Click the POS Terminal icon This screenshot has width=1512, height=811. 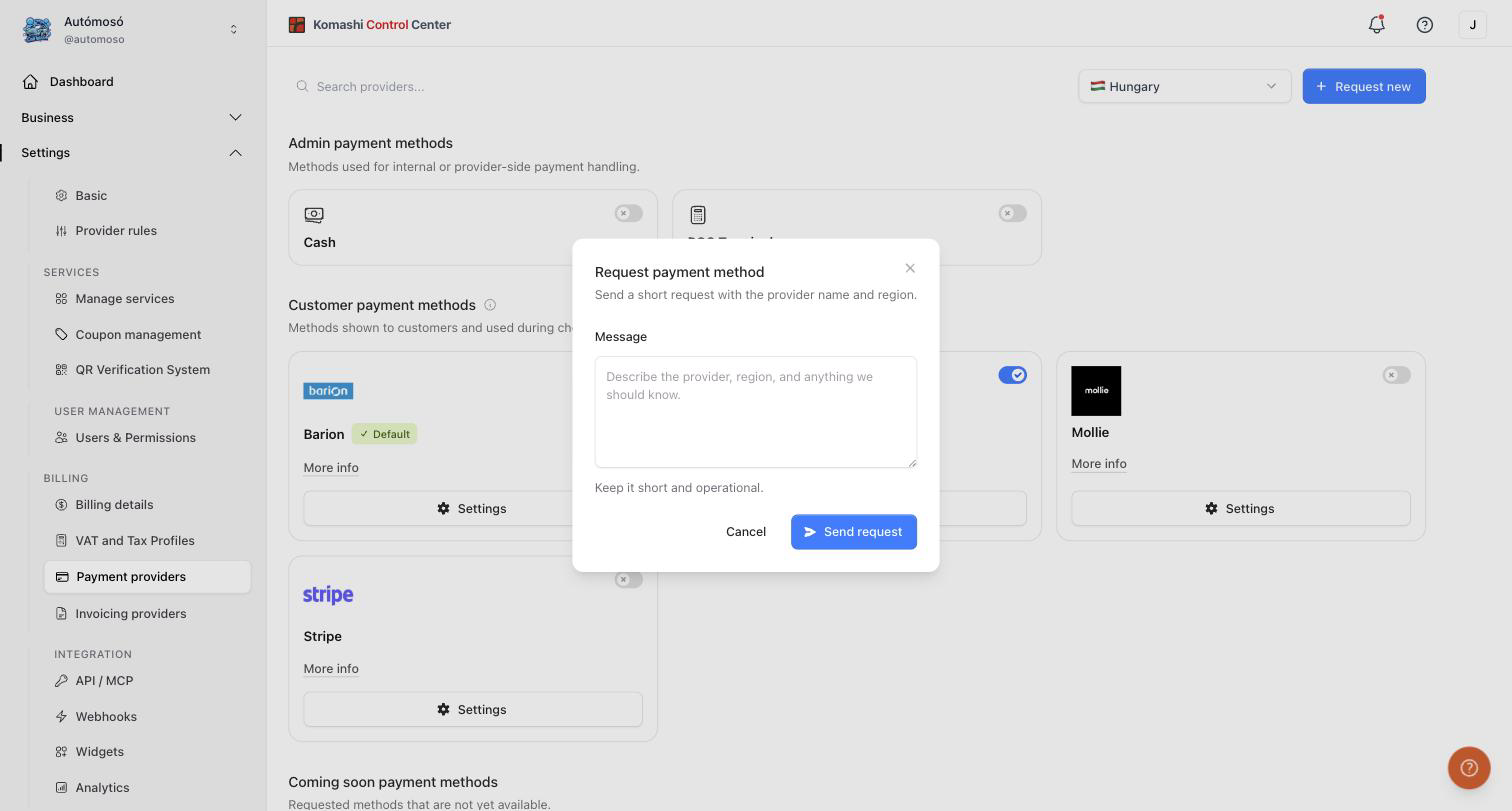point(698,215)
